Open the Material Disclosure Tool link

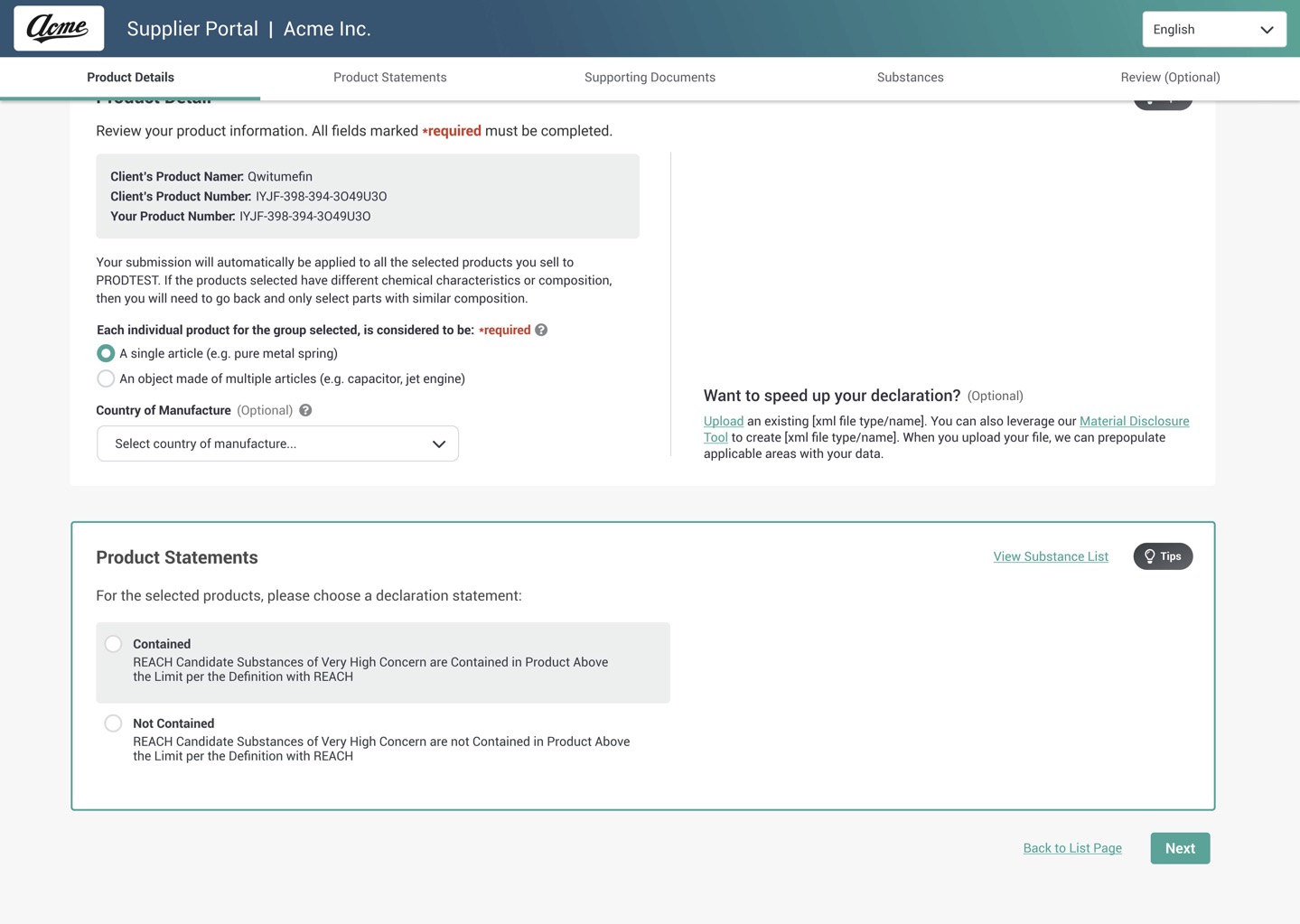click(1134, 421)
